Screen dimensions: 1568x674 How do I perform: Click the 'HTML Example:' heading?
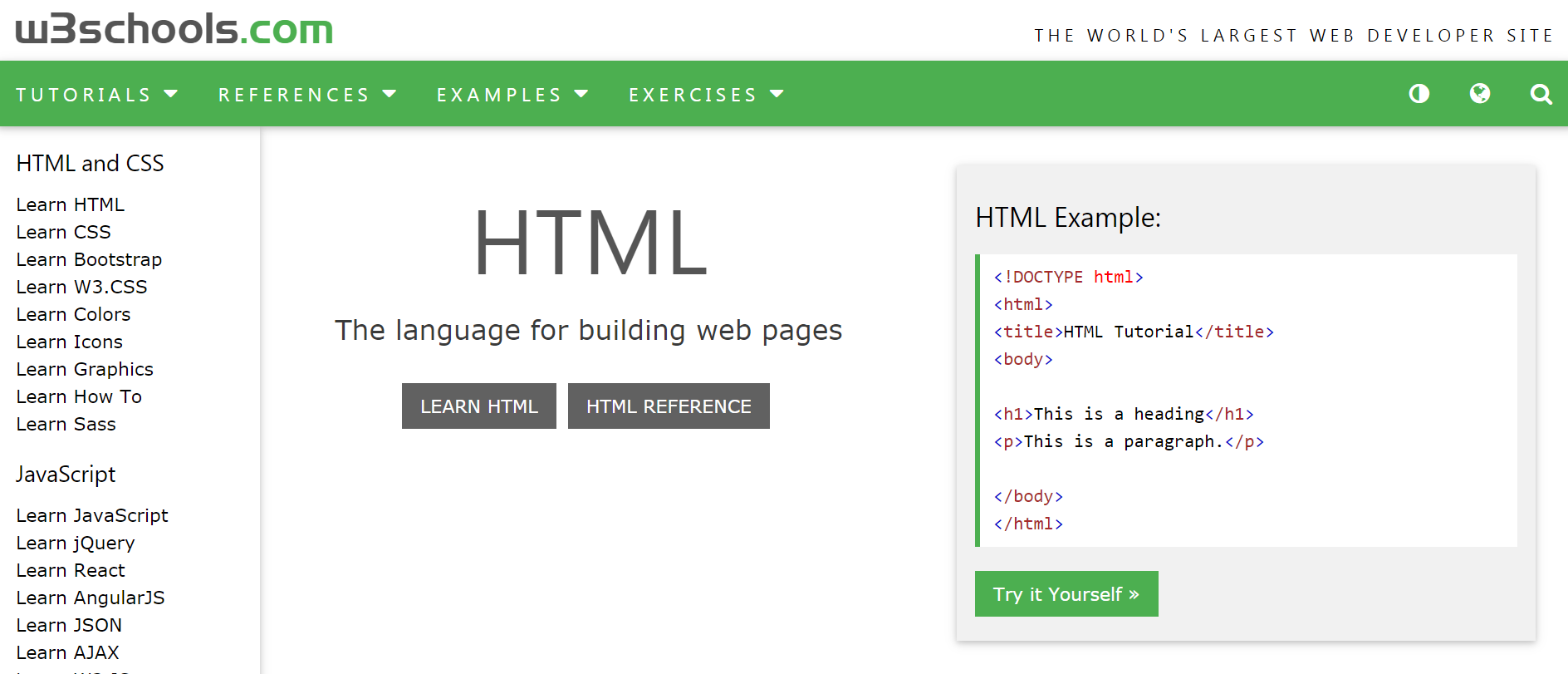click(x=1068, y=218)
